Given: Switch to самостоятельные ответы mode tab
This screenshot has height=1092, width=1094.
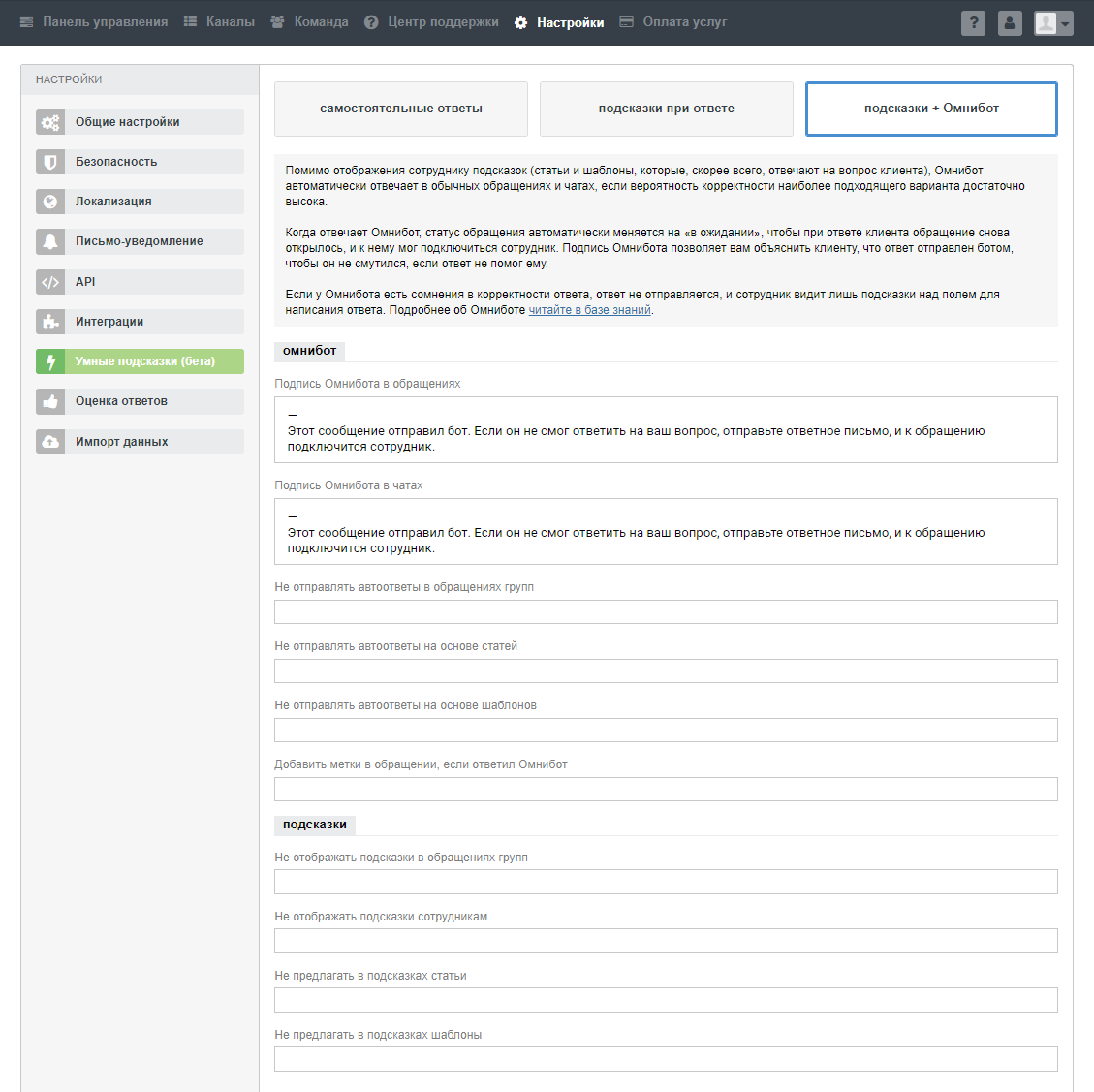Looking at the screenshot, I should [401, 109].
